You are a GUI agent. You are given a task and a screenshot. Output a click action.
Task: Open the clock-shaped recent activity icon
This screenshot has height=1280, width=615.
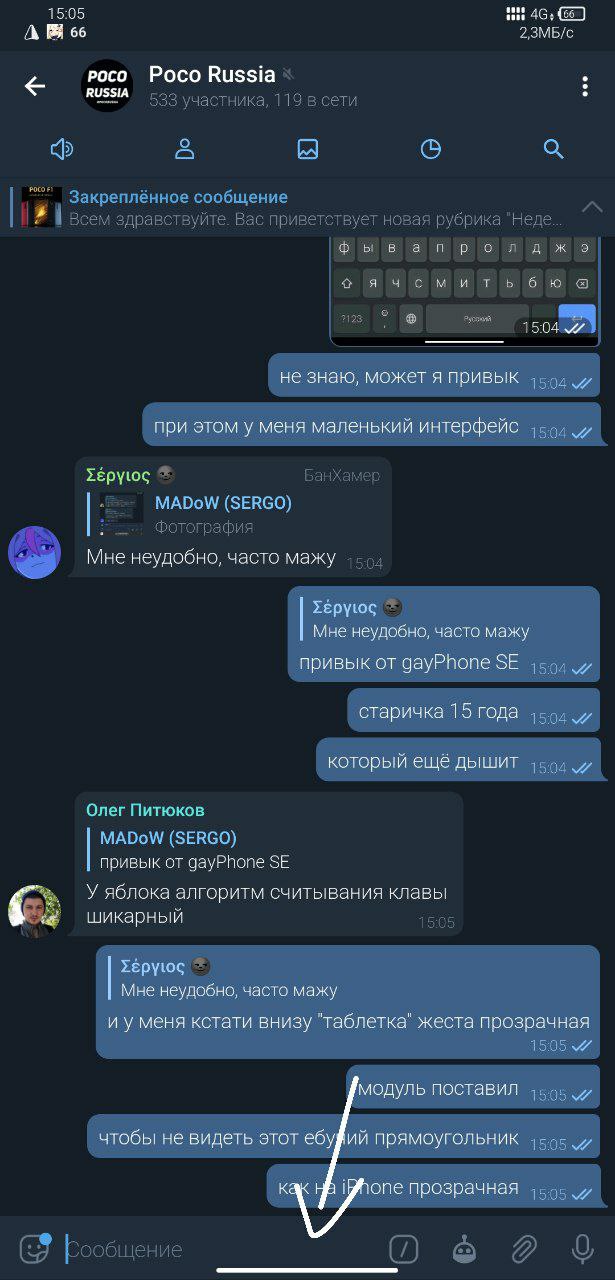pos(431,149)
